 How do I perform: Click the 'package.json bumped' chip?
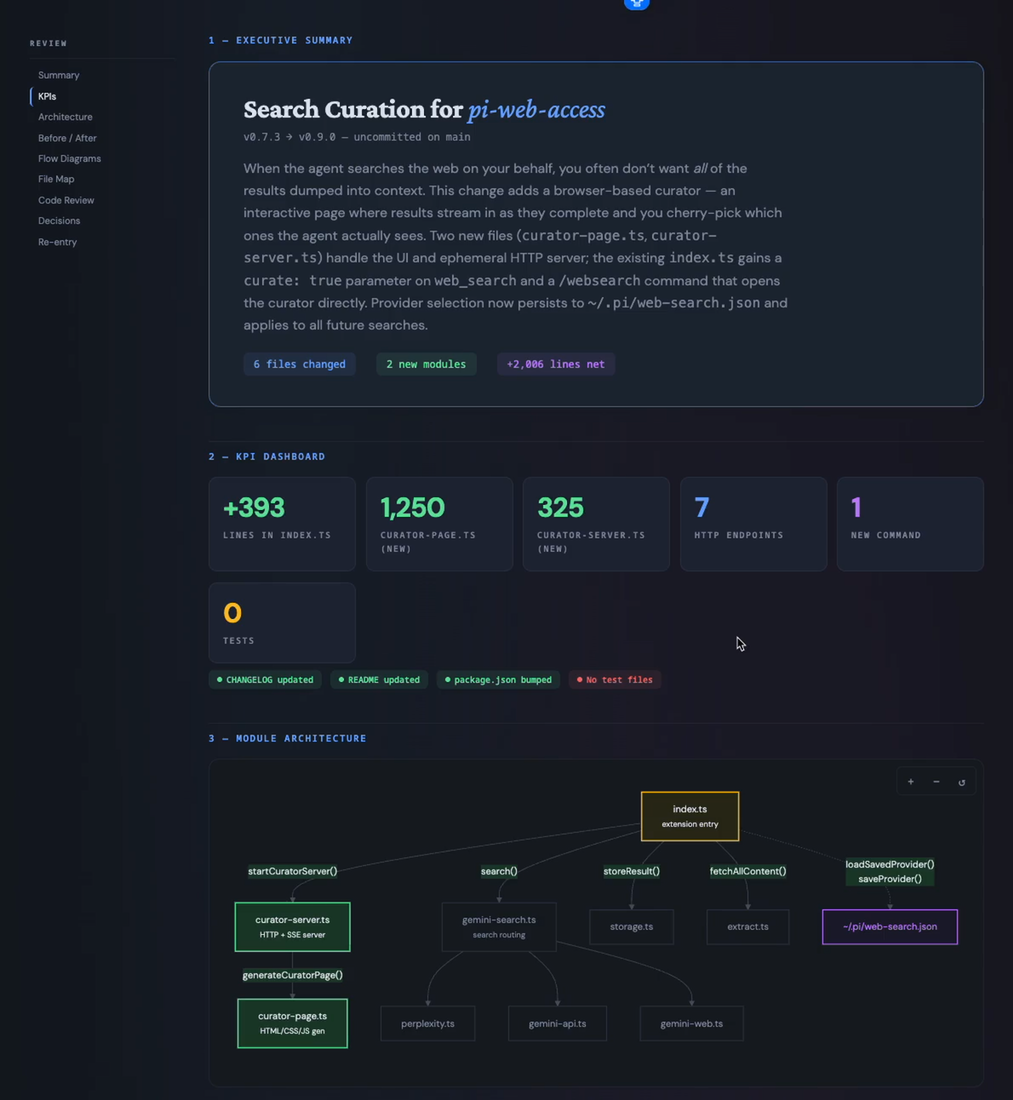click(x=498, y=680)
